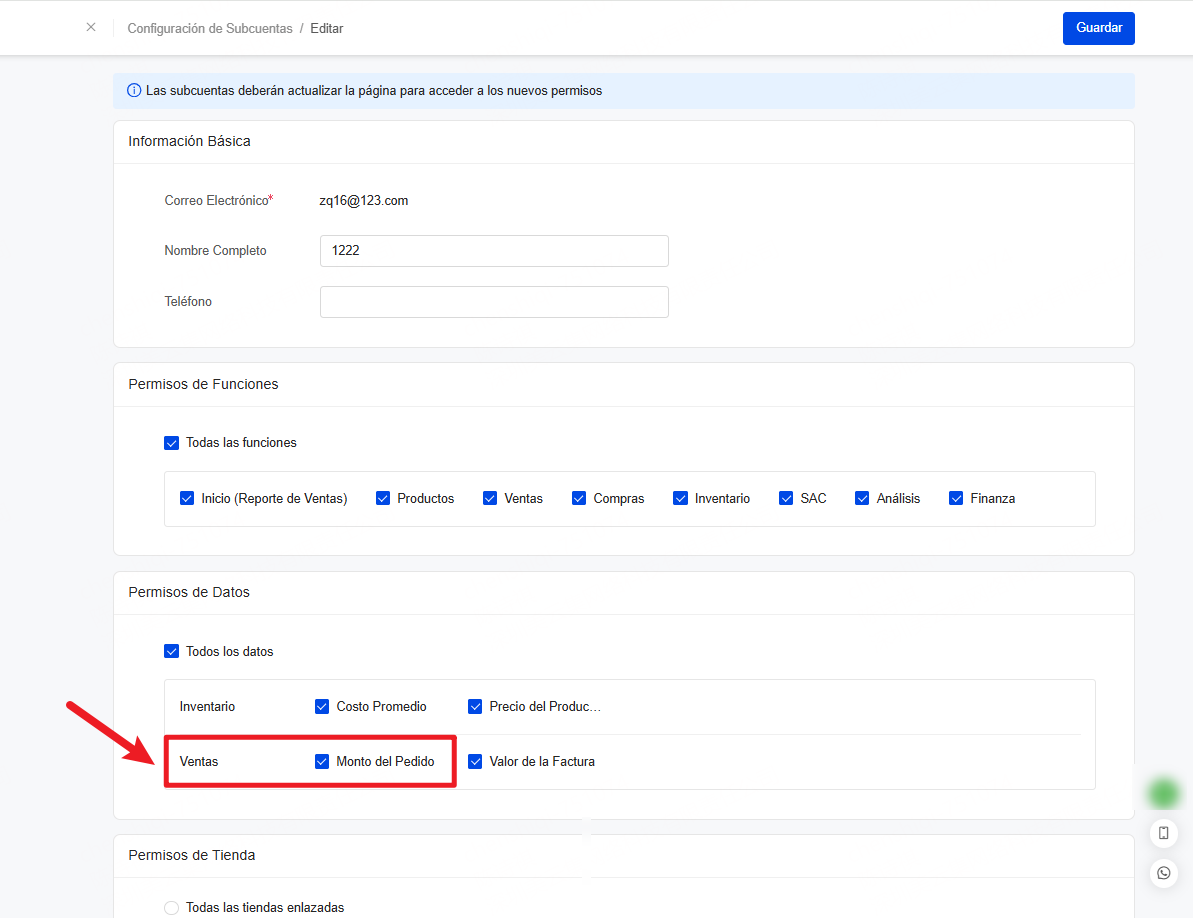The width and height of the screenshot is (1193, 918).
Task: Toggle Valor de la Factura checkbox
Action: click(x=475, y=761)
